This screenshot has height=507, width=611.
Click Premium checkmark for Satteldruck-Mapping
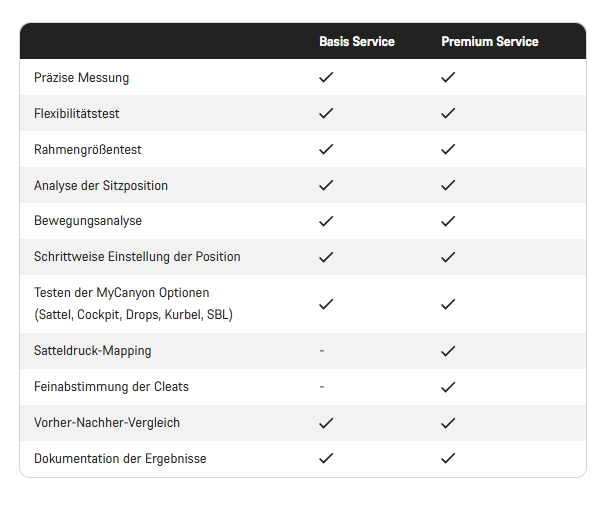click(448, 351)
